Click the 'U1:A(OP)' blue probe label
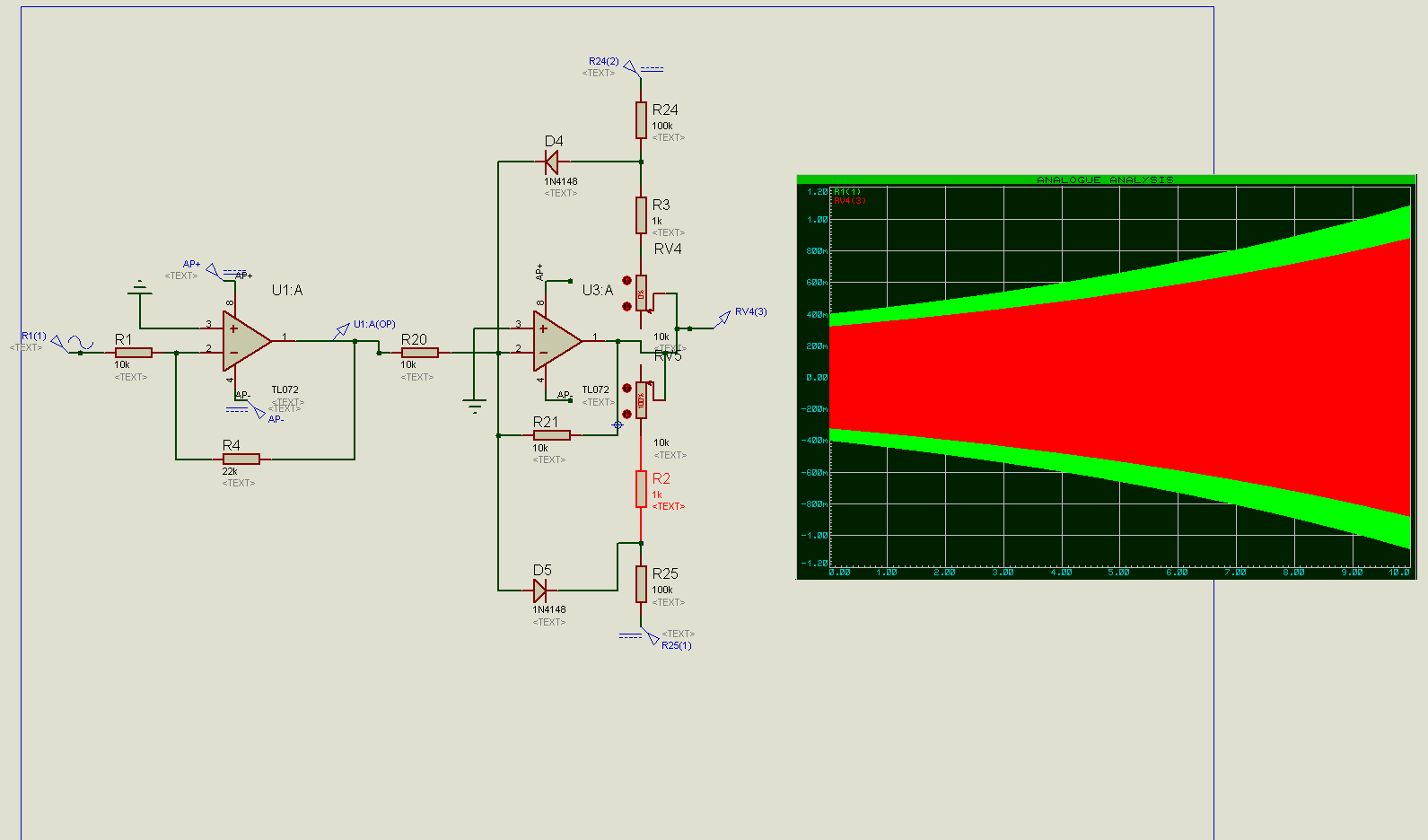1428x840 pixels. [x=374, y=325]
